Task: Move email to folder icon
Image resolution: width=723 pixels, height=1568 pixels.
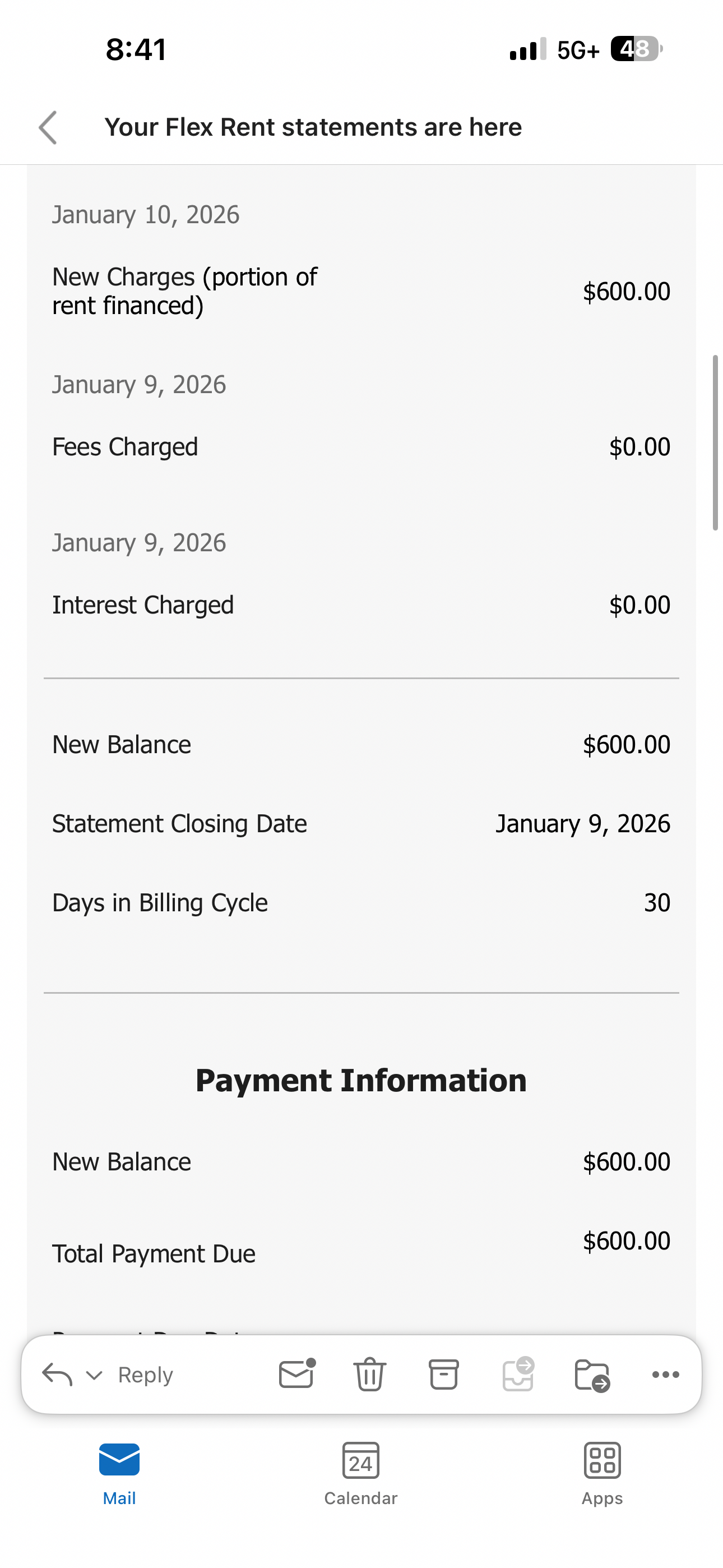Action: [591, 1375]
